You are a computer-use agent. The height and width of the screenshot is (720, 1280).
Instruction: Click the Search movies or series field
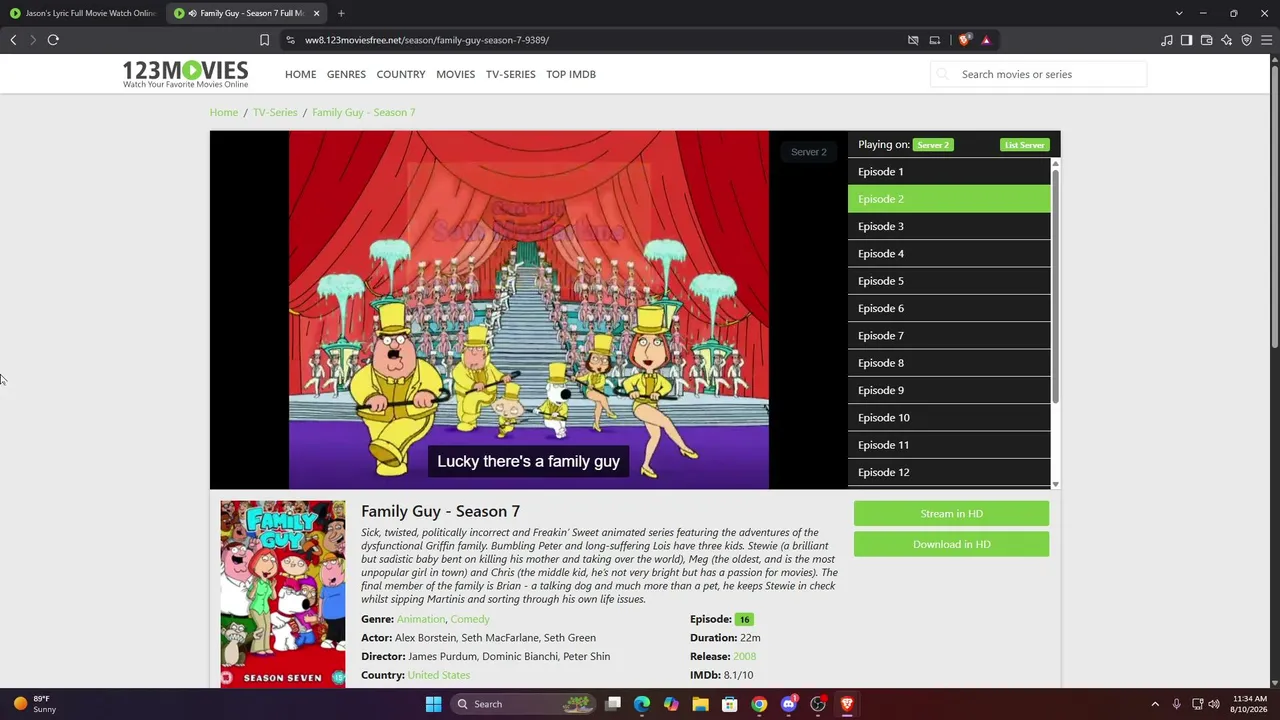pos(1039,74)
